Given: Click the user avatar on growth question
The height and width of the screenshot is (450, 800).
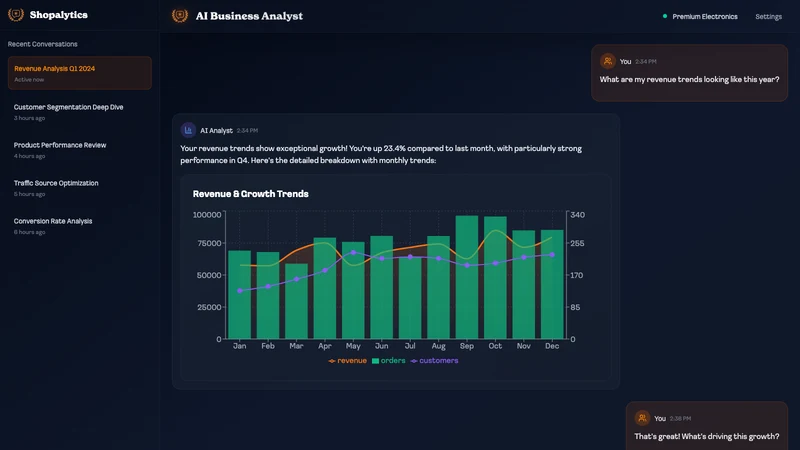Looking at the screenshot, I should [642, 418].
